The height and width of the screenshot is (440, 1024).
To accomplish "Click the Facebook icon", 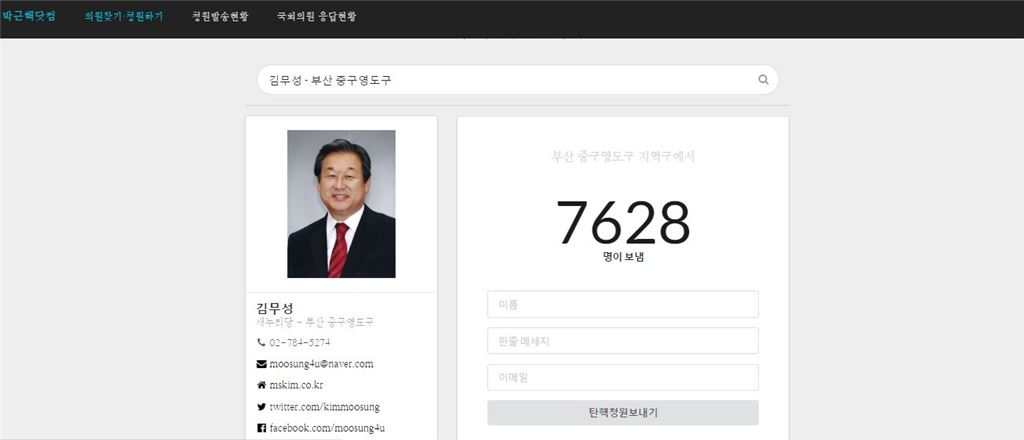I will click(261, 428).
